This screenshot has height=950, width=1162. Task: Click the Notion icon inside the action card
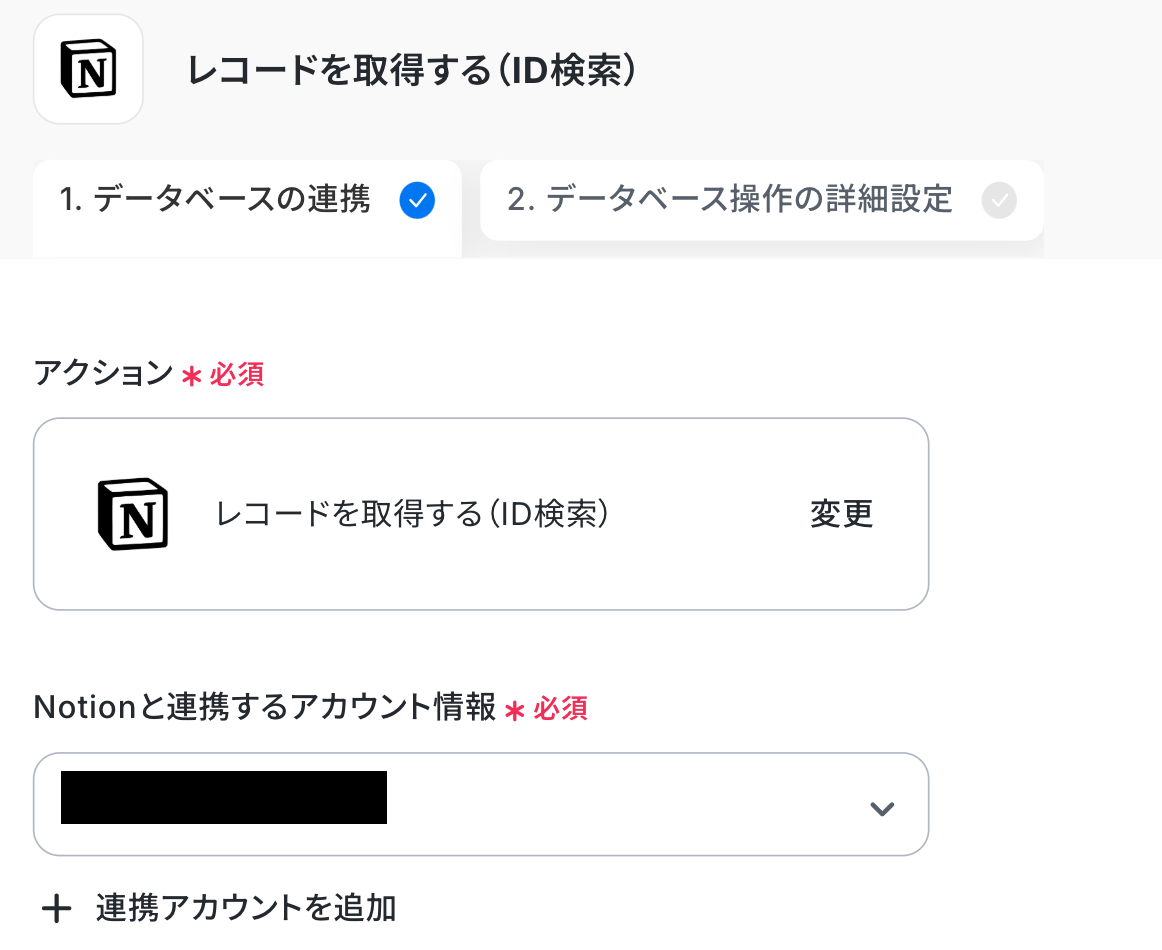133,514
